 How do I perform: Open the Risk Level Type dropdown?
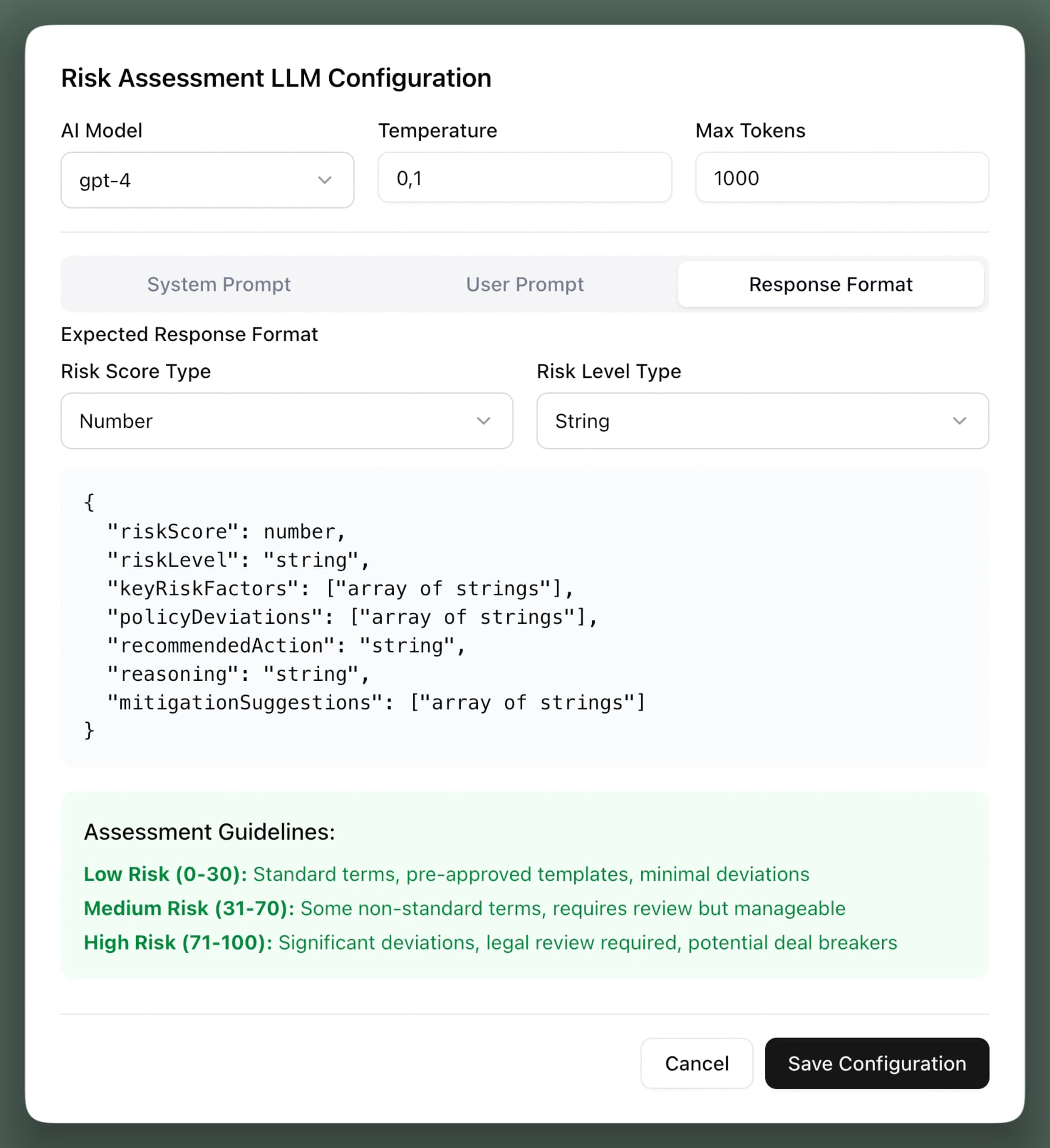pos(763,421)
